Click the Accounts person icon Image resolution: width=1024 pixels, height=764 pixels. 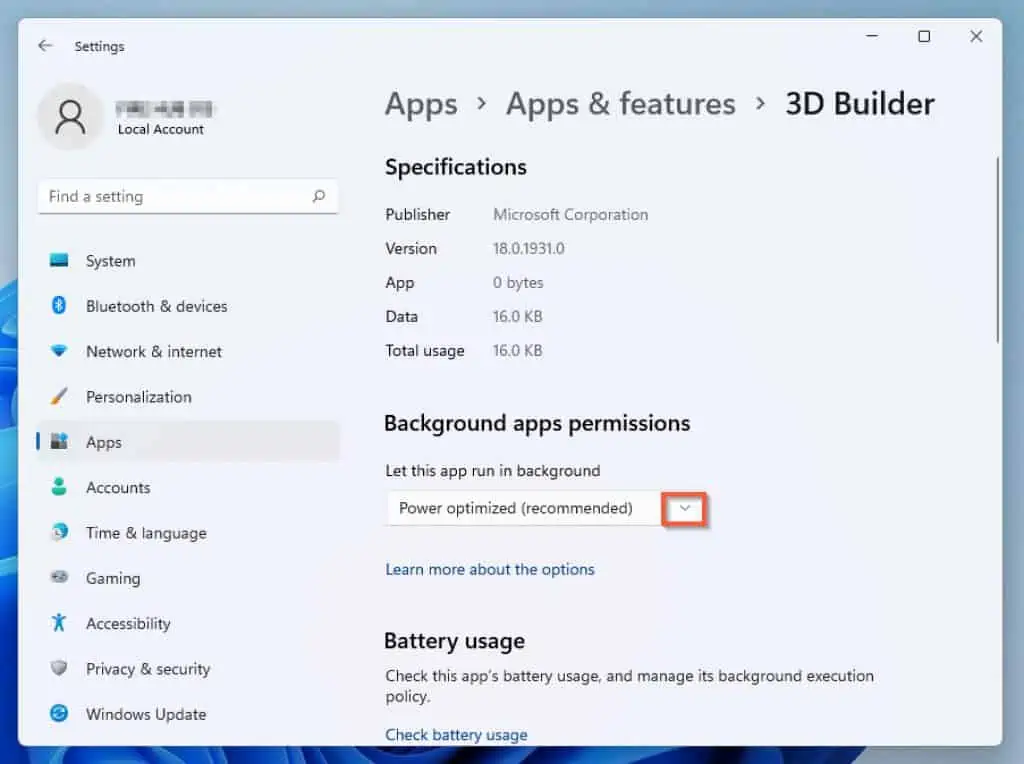(x=59, y=487)
